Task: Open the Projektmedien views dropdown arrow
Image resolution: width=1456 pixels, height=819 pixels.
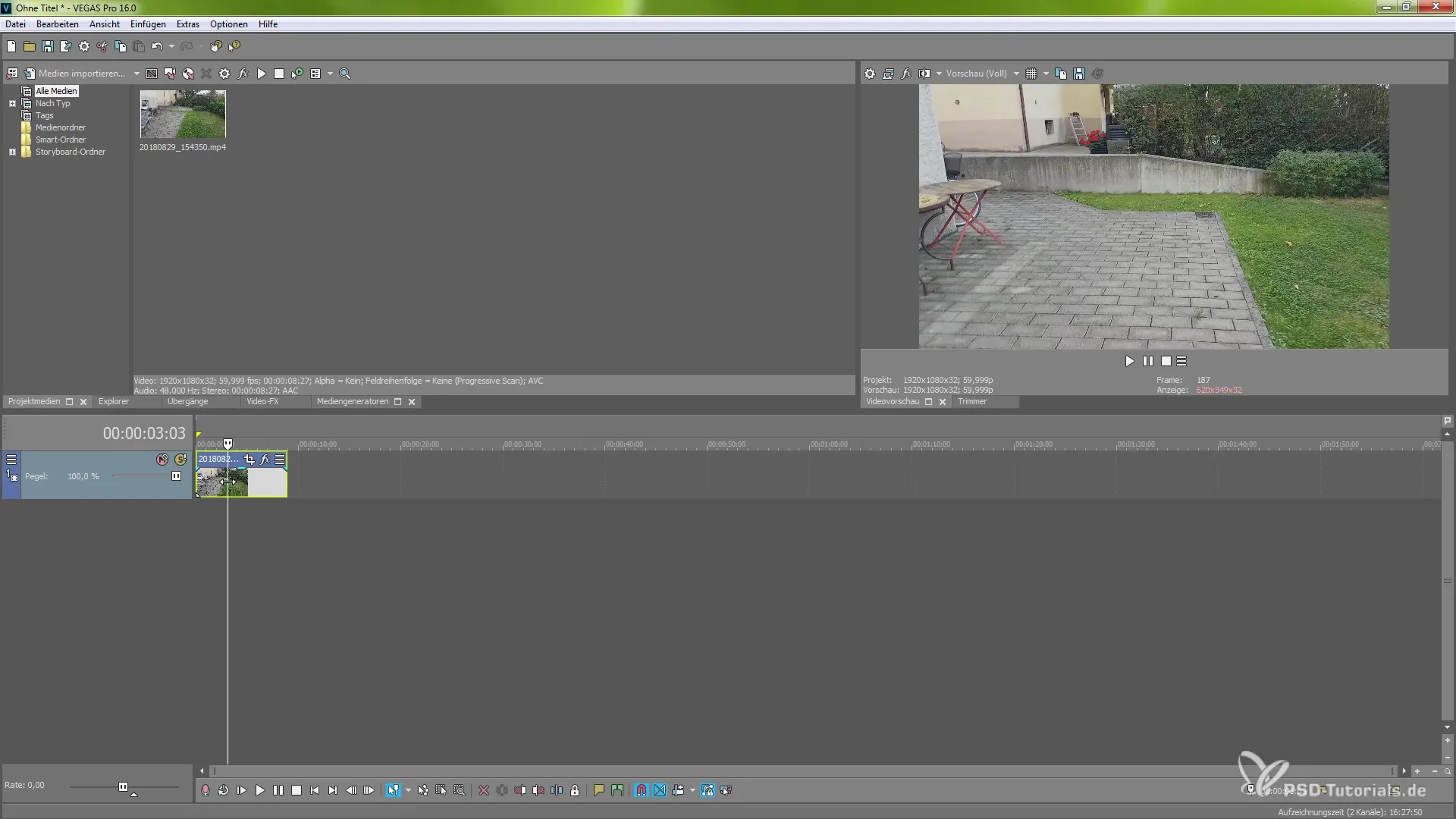Action: pos(330,74)
